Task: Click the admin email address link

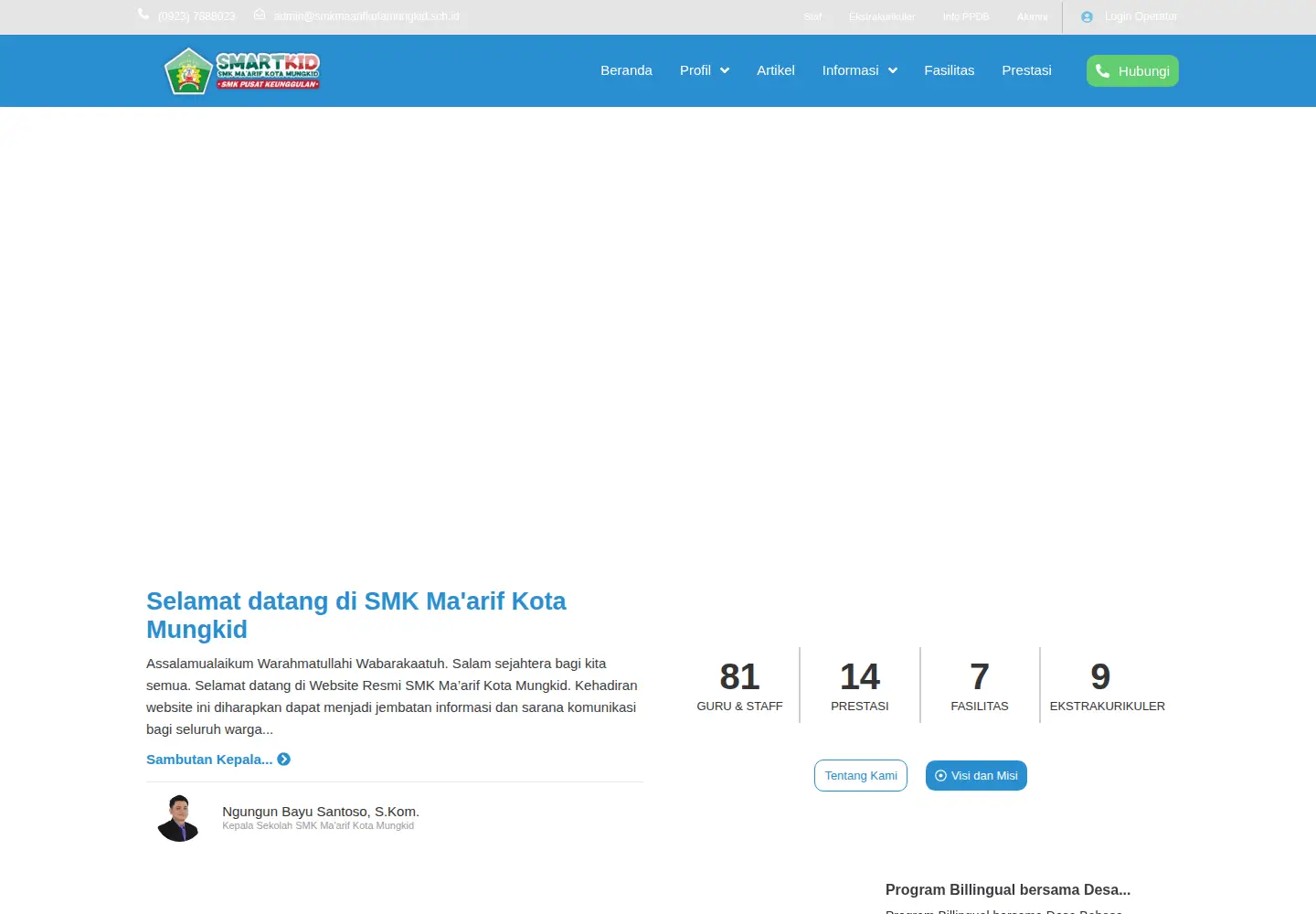Action: (366, 16)
